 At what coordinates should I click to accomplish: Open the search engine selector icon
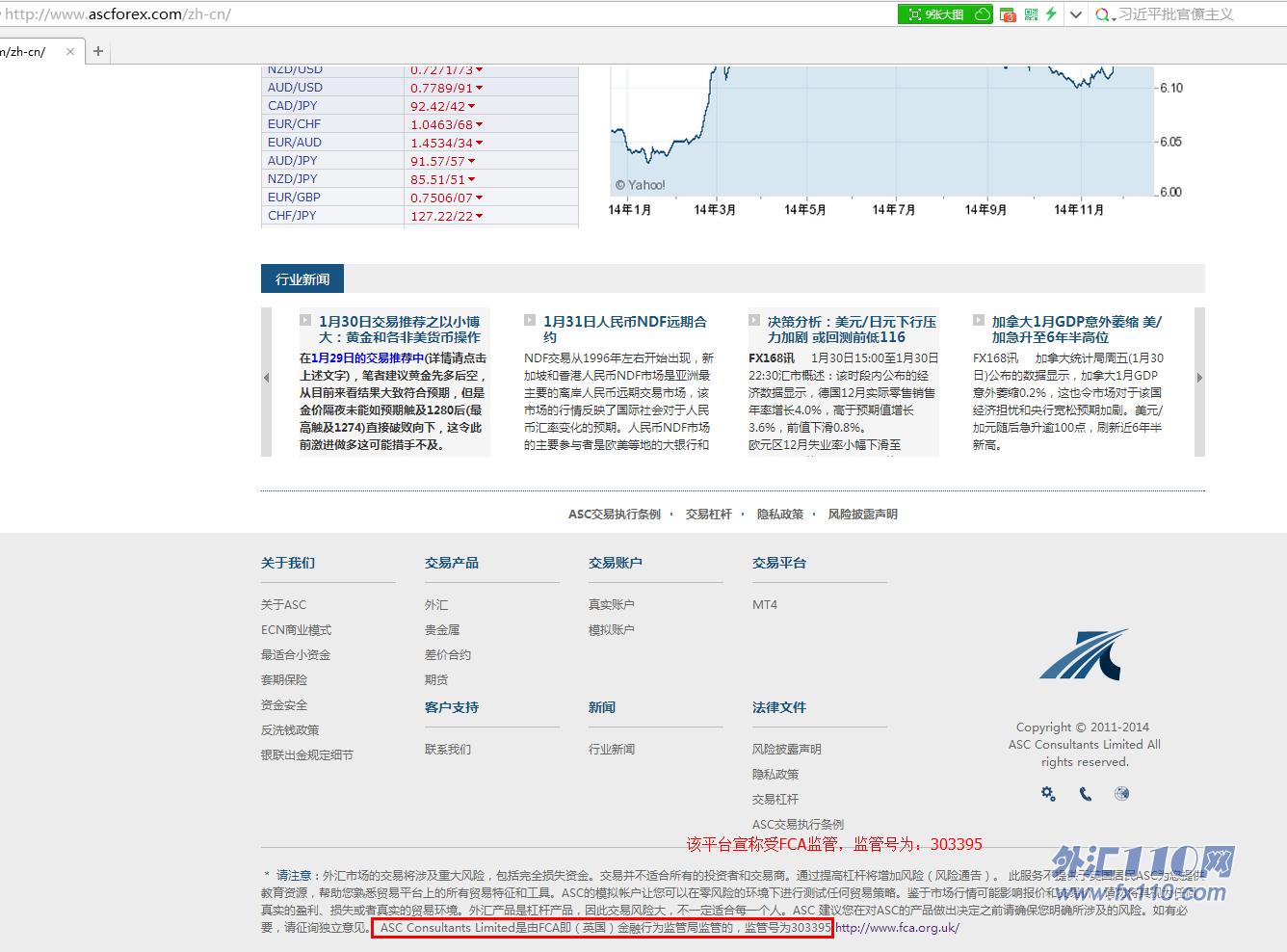(1106, 14)
